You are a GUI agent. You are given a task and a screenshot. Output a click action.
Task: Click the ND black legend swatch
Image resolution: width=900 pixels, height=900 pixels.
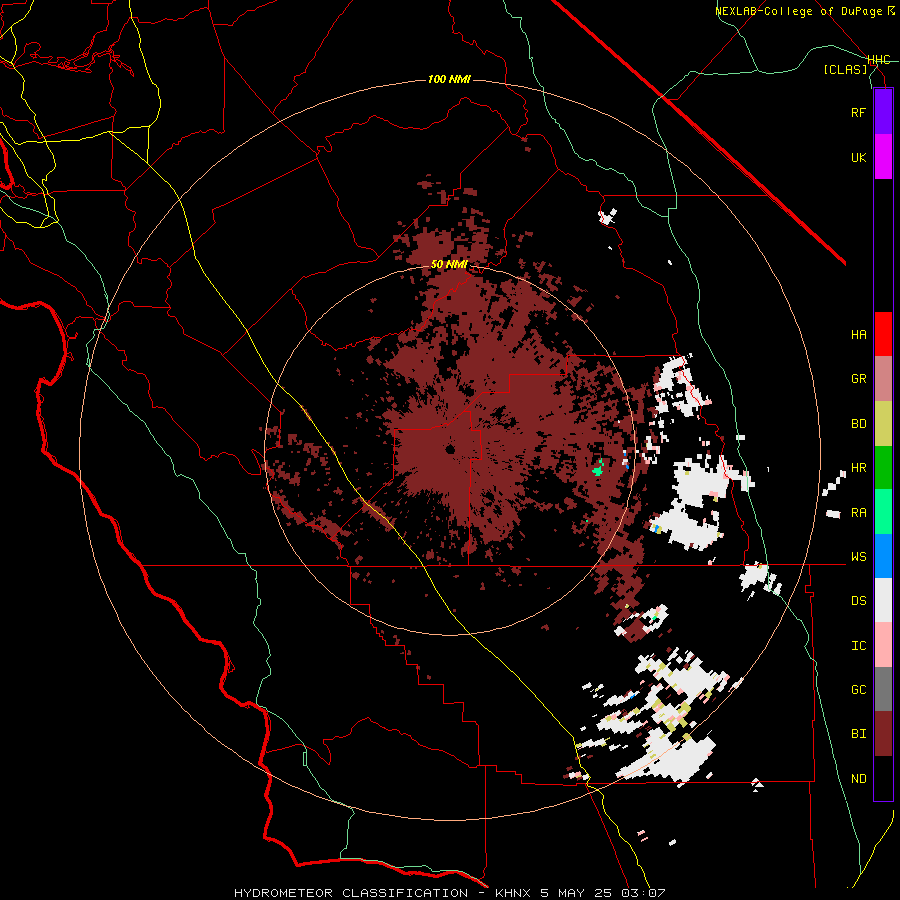click(883, 778)
